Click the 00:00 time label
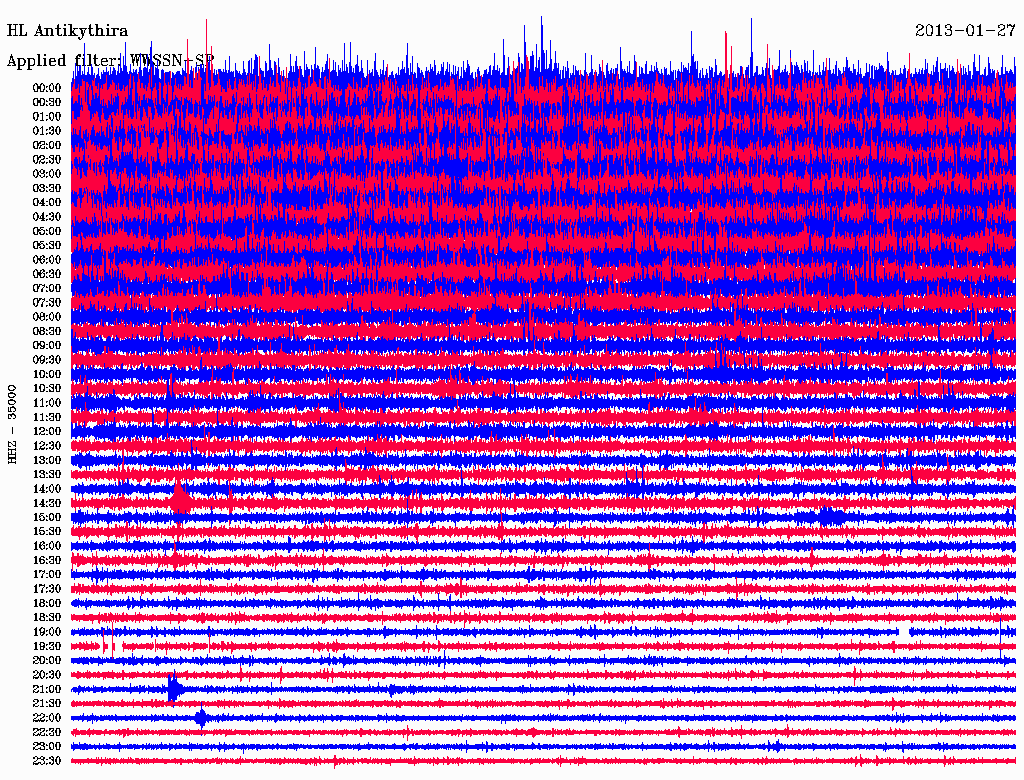This screenshot has width=1024, height=780. [x=47, y=88]
